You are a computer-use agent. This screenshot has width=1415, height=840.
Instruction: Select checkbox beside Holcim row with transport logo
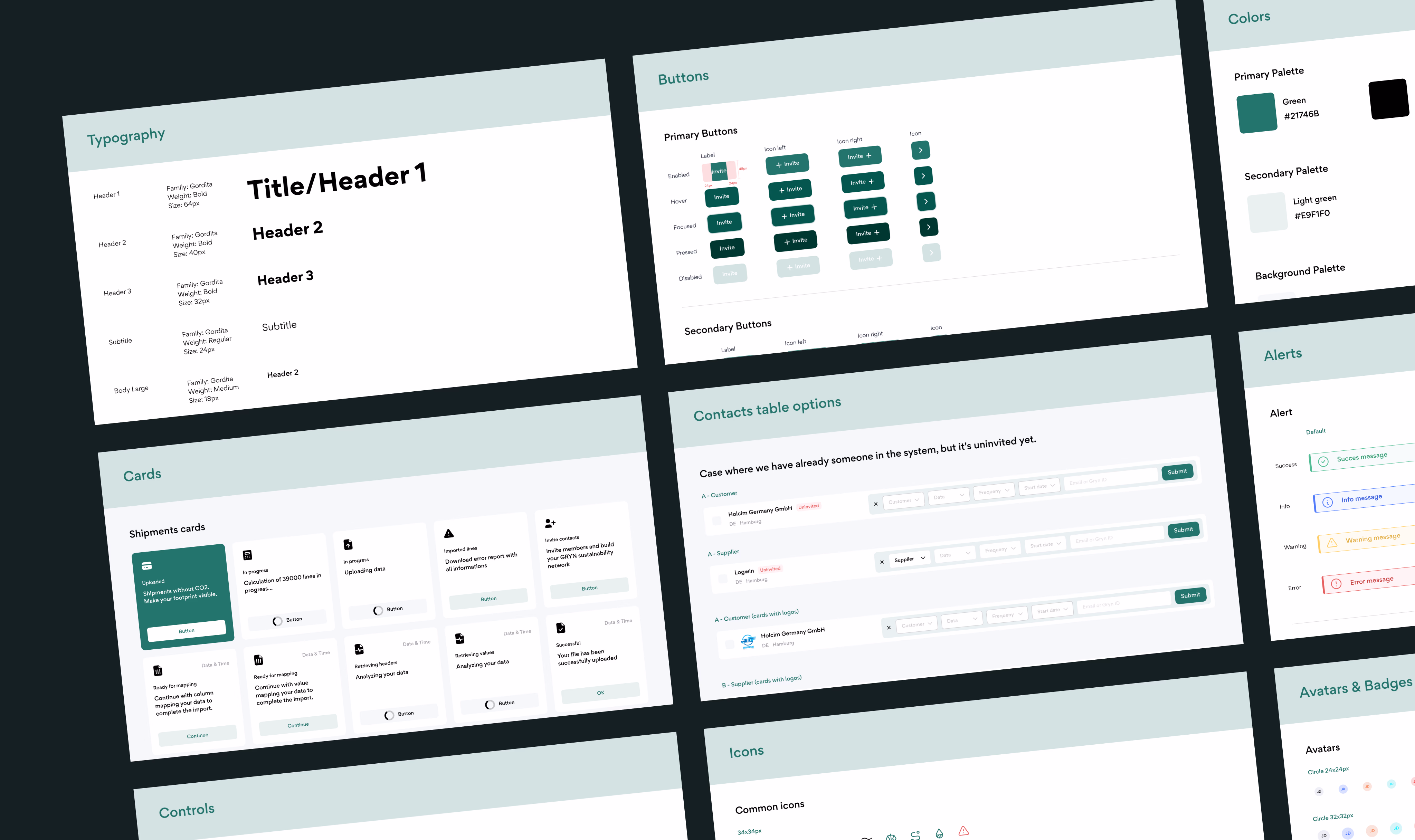click(730, 643)
